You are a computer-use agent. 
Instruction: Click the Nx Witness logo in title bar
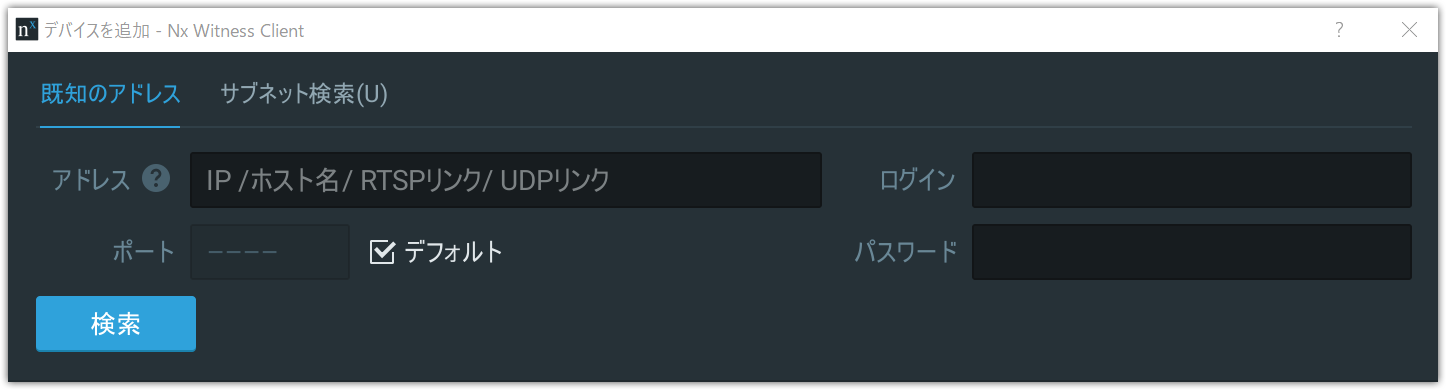[x=27, y=30]
